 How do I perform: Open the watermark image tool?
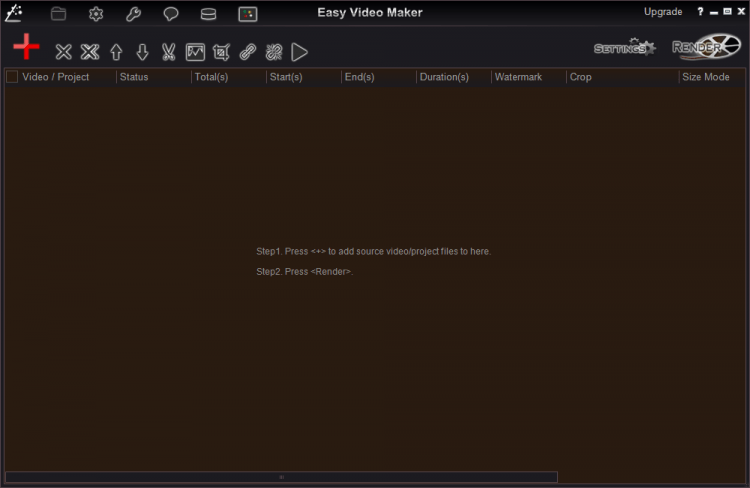click(x=195, y=52)
